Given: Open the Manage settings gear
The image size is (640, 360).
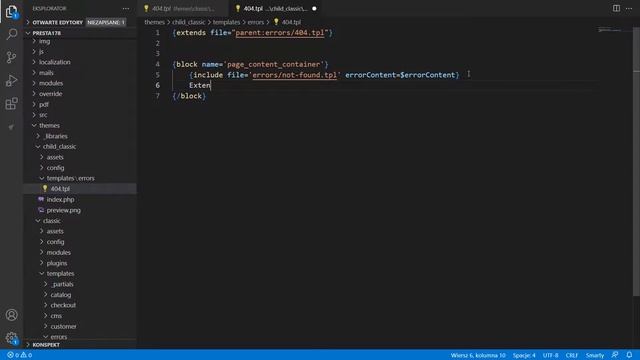Looking at the screenshot, I should (x=11, y=338).
